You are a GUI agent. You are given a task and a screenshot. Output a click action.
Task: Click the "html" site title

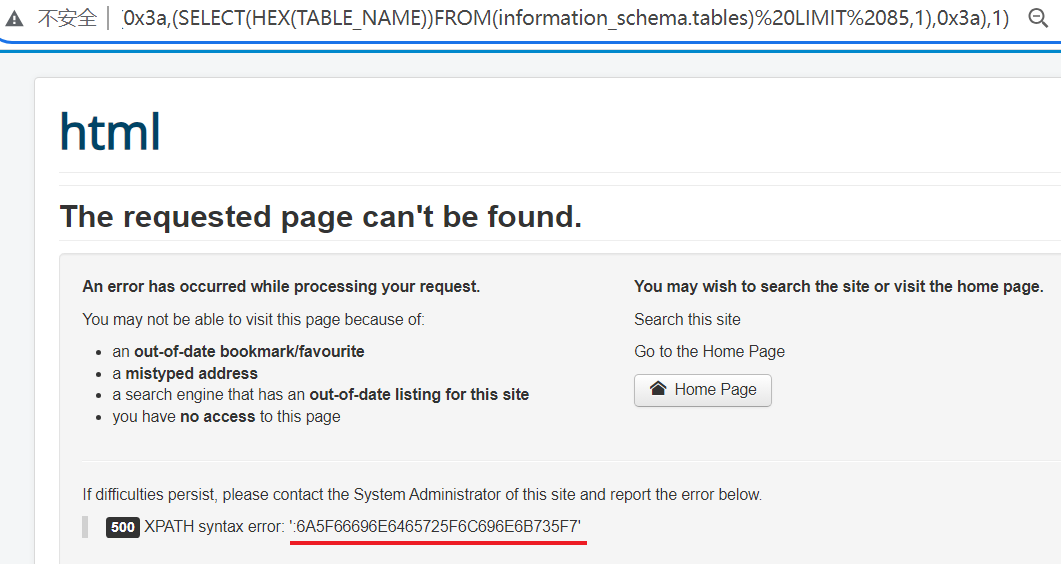pos(110,131)
